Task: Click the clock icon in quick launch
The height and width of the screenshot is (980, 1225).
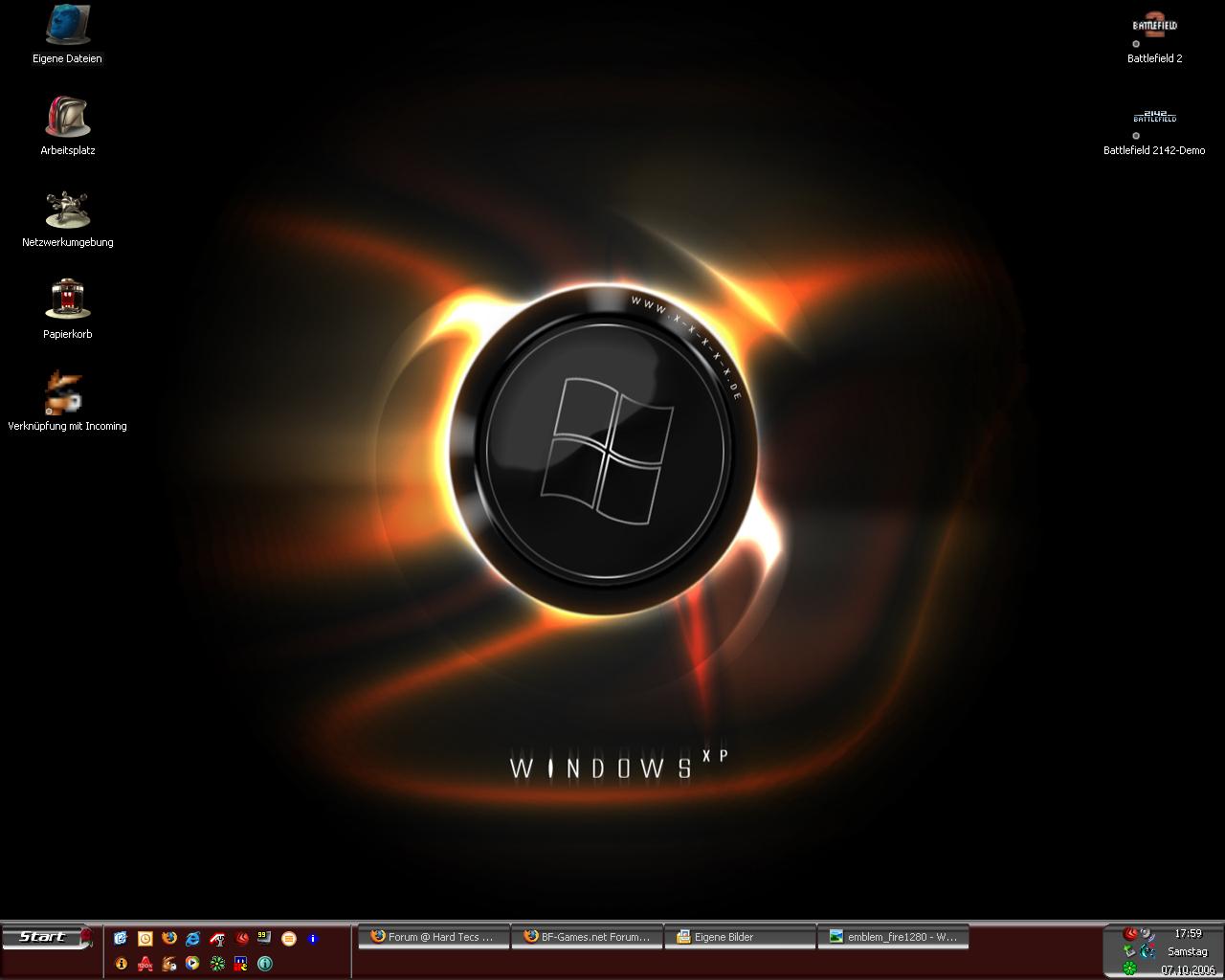Action: (145, 939)
